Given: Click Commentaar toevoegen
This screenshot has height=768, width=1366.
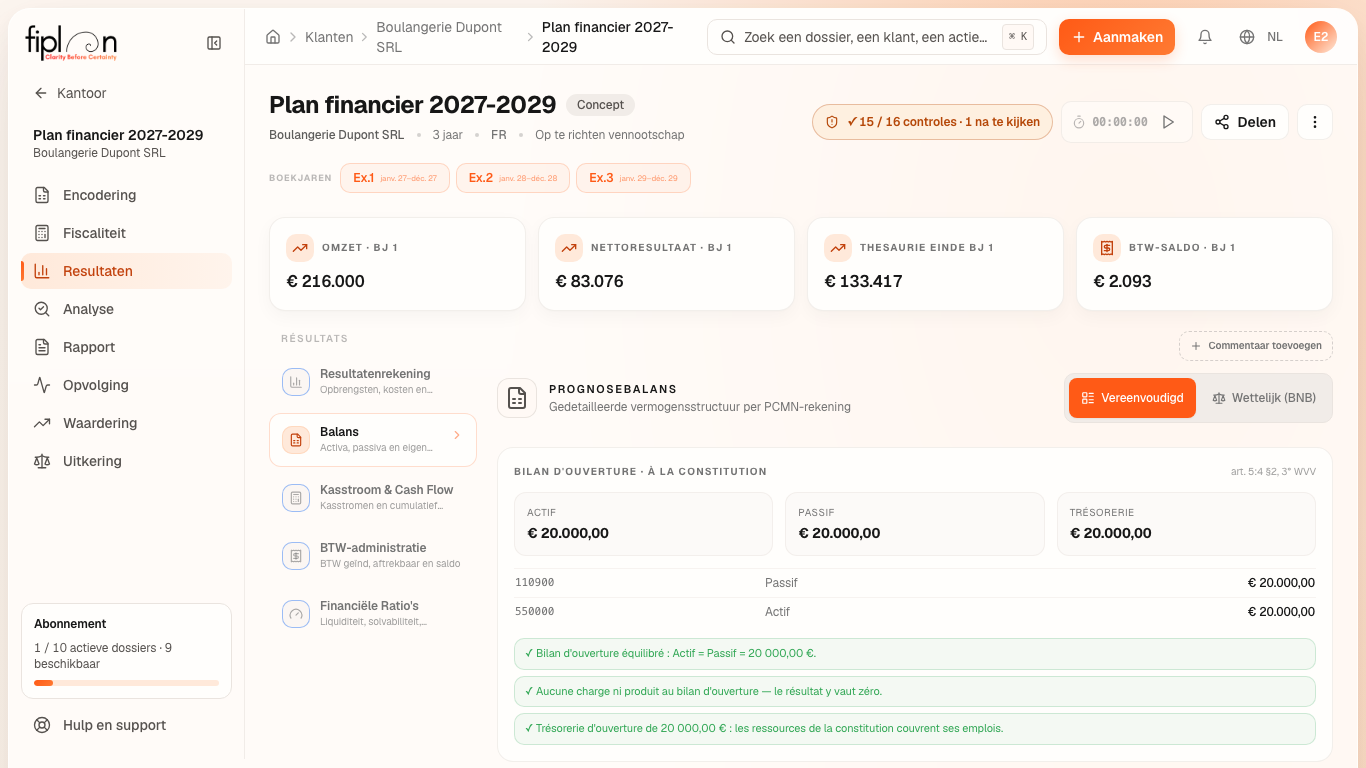Looking at the screenshot, I should tap(1256, 346).
